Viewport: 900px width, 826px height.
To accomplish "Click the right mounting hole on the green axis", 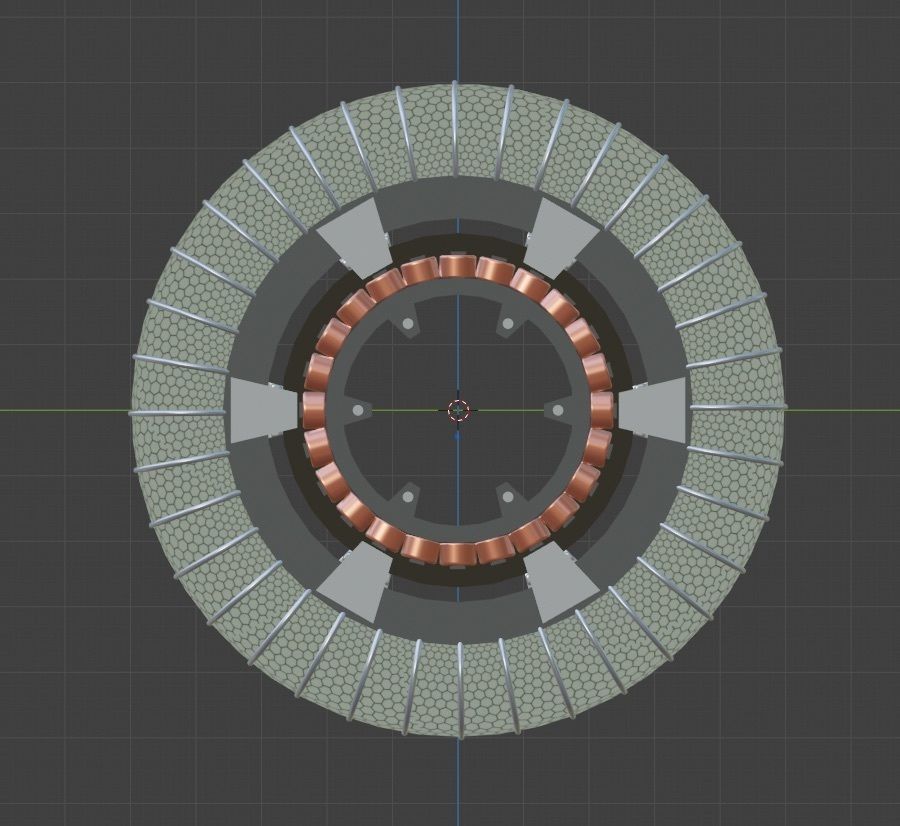I will pyautogui.click(x=558, y=410).
